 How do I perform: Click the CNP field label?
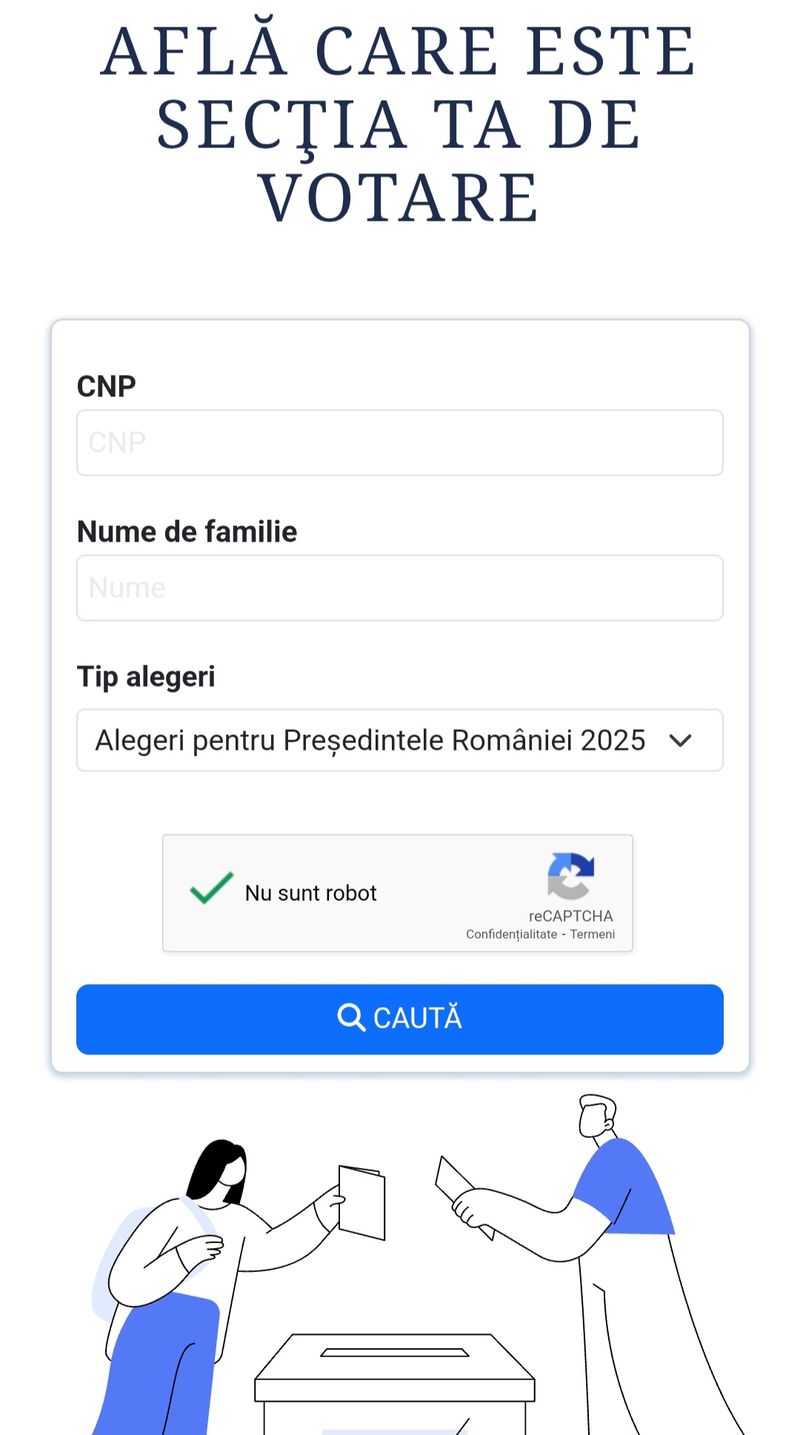point(106,386)
